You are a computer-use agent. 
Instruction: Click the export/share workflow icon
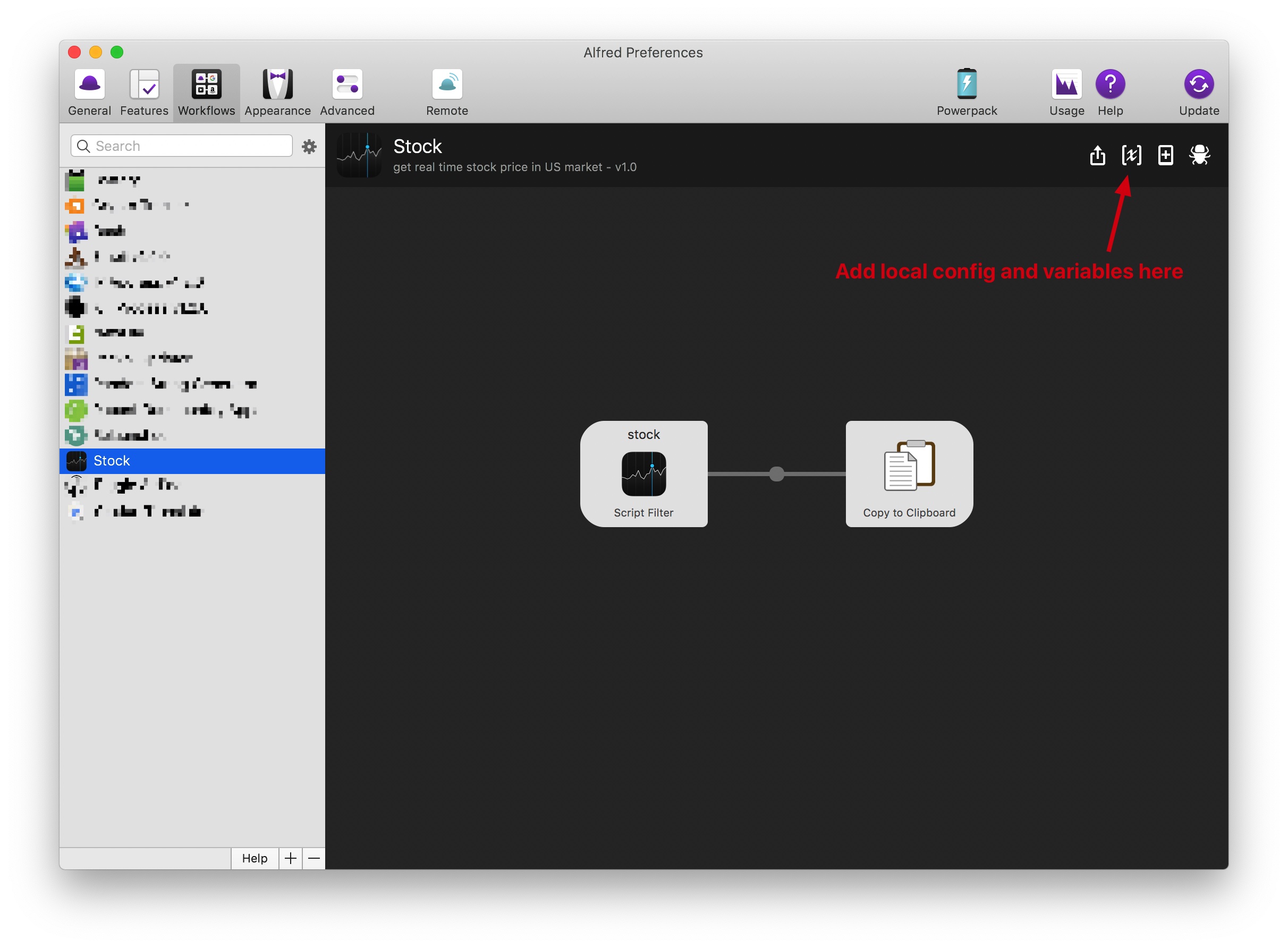1097,155
